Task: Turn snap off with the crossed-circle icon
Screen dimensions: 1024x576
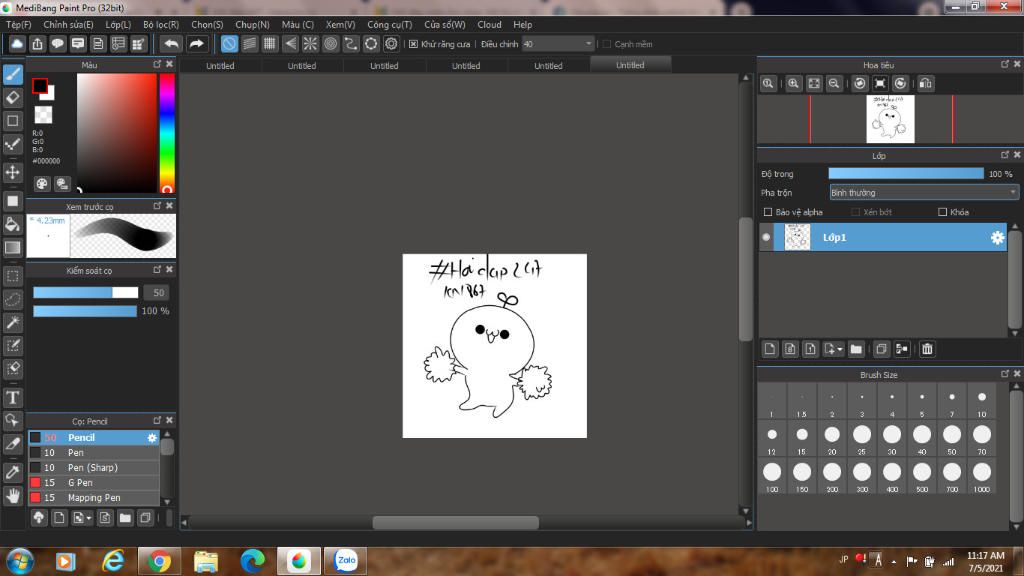Action: 229,44
